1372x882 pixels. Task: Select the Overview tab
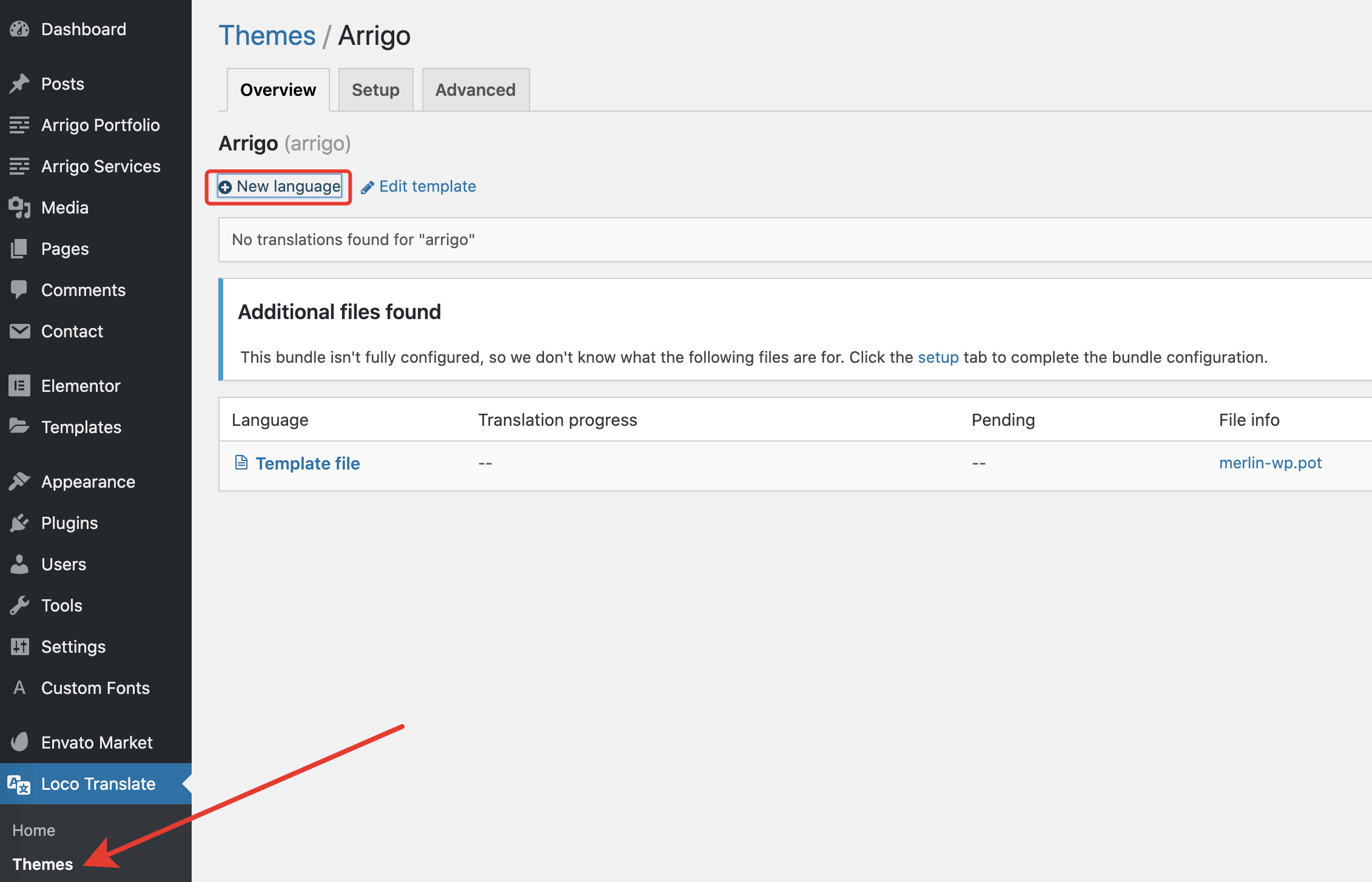point(278,90)
